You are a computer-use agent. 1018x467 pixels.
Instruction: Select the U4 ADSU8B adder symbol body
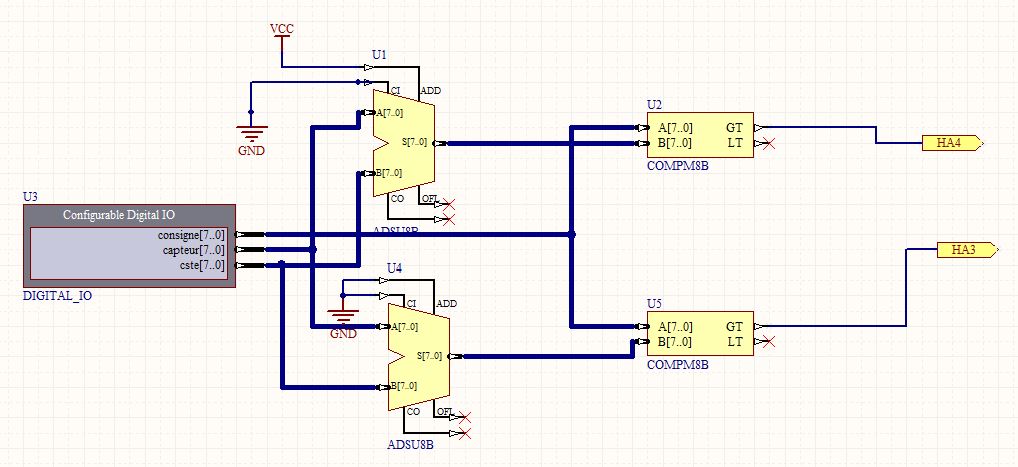[417, 357]
